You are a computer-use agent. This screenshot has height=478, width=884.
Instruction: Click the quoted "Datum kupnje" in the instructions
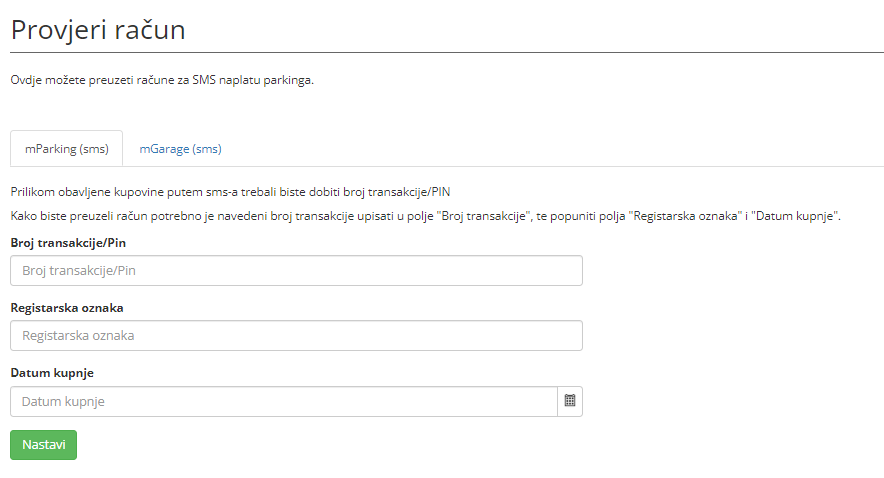[x=799, y=216]
